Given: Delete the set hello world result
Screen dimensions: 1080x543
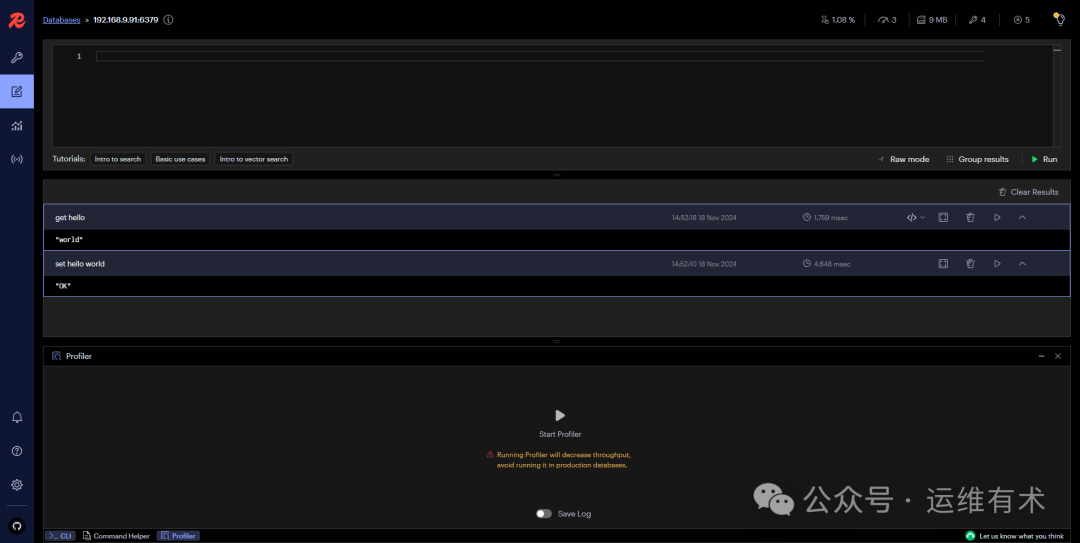Looking at the screenshot, I should (x=970, y=263).
